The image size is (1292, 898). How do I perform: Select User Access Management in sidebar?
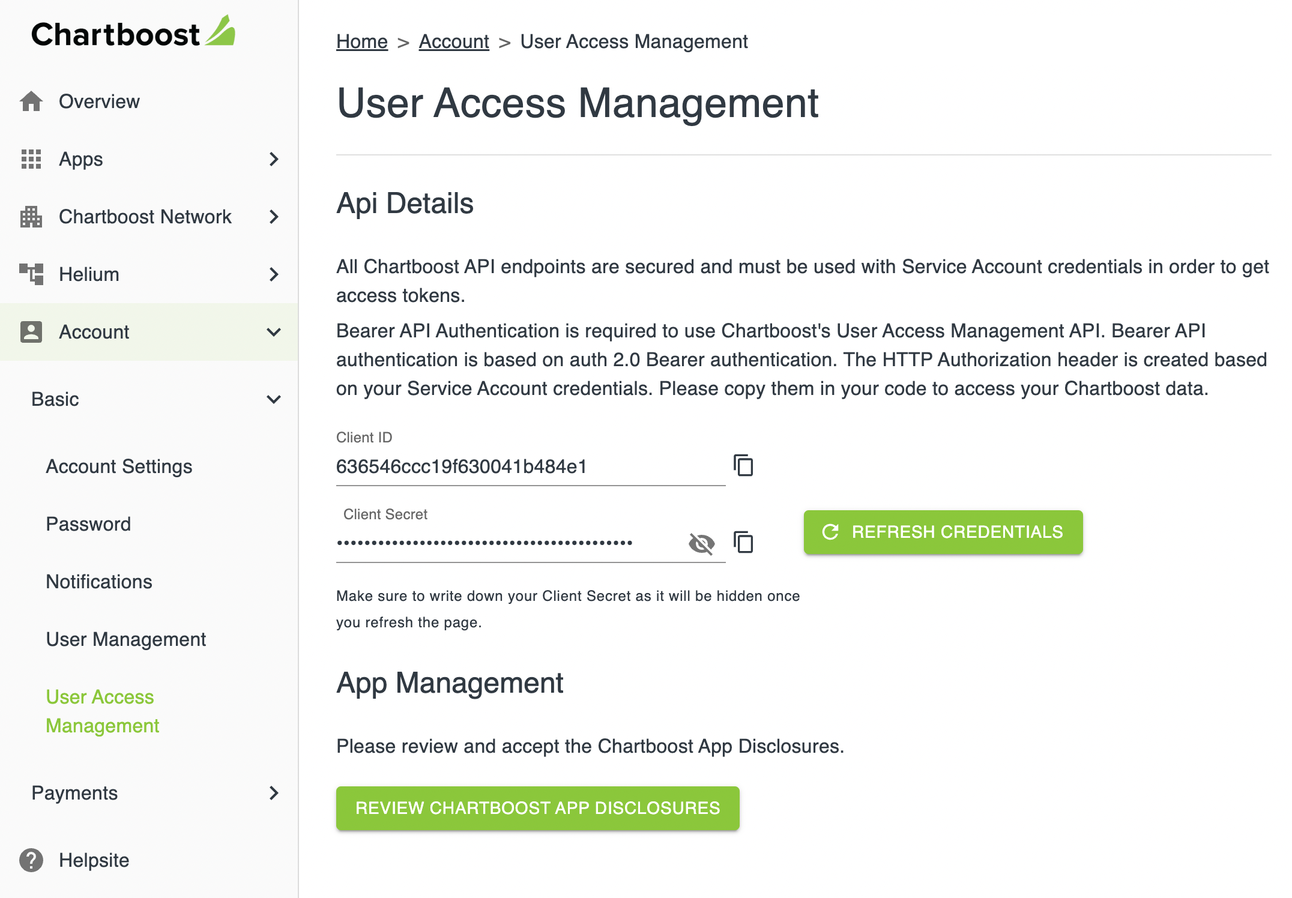point(103,711)
